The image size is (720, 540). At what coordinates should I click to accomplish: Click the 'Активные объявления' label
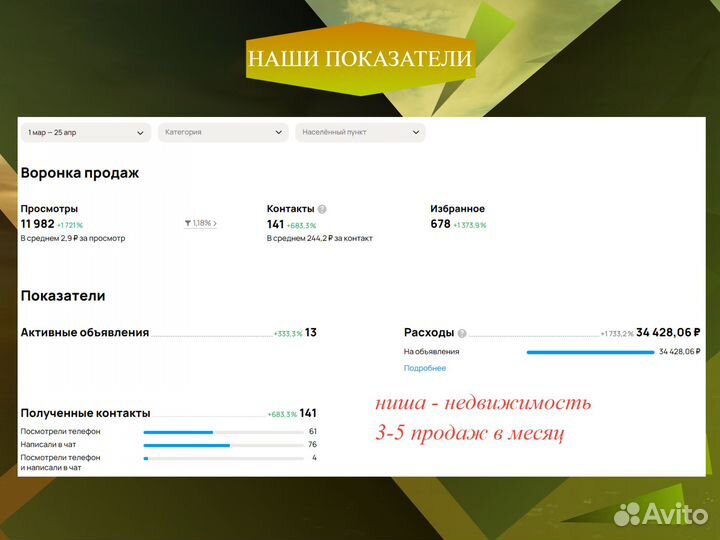85,332
